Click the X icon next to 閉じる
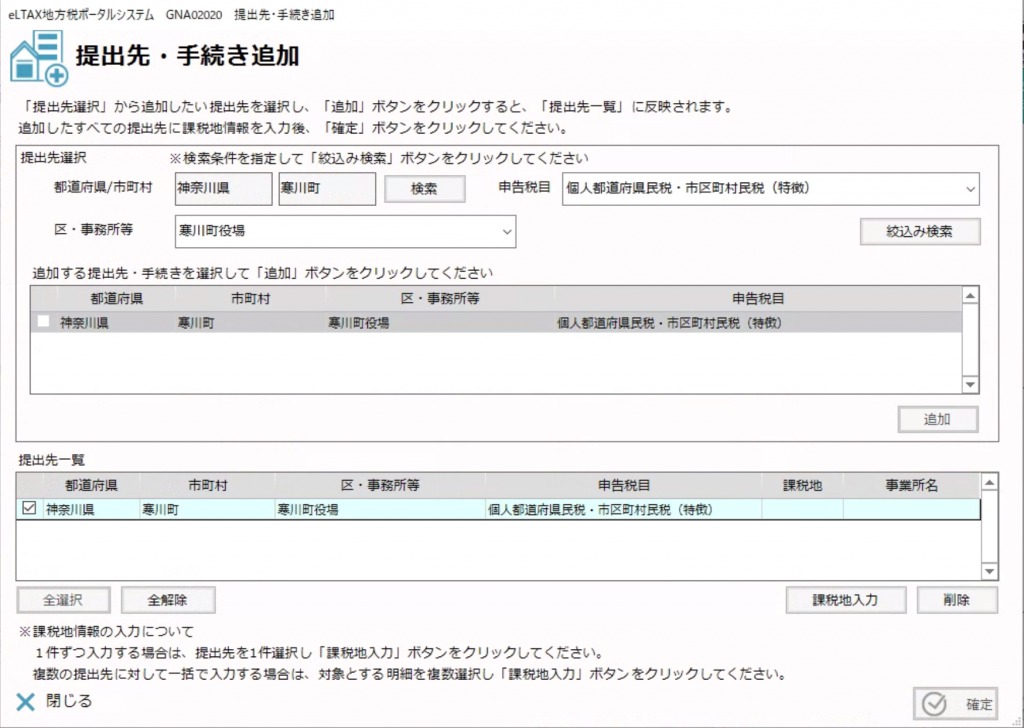The width and height of the screenshot is (1024, 728). click(x=27, y=702)
